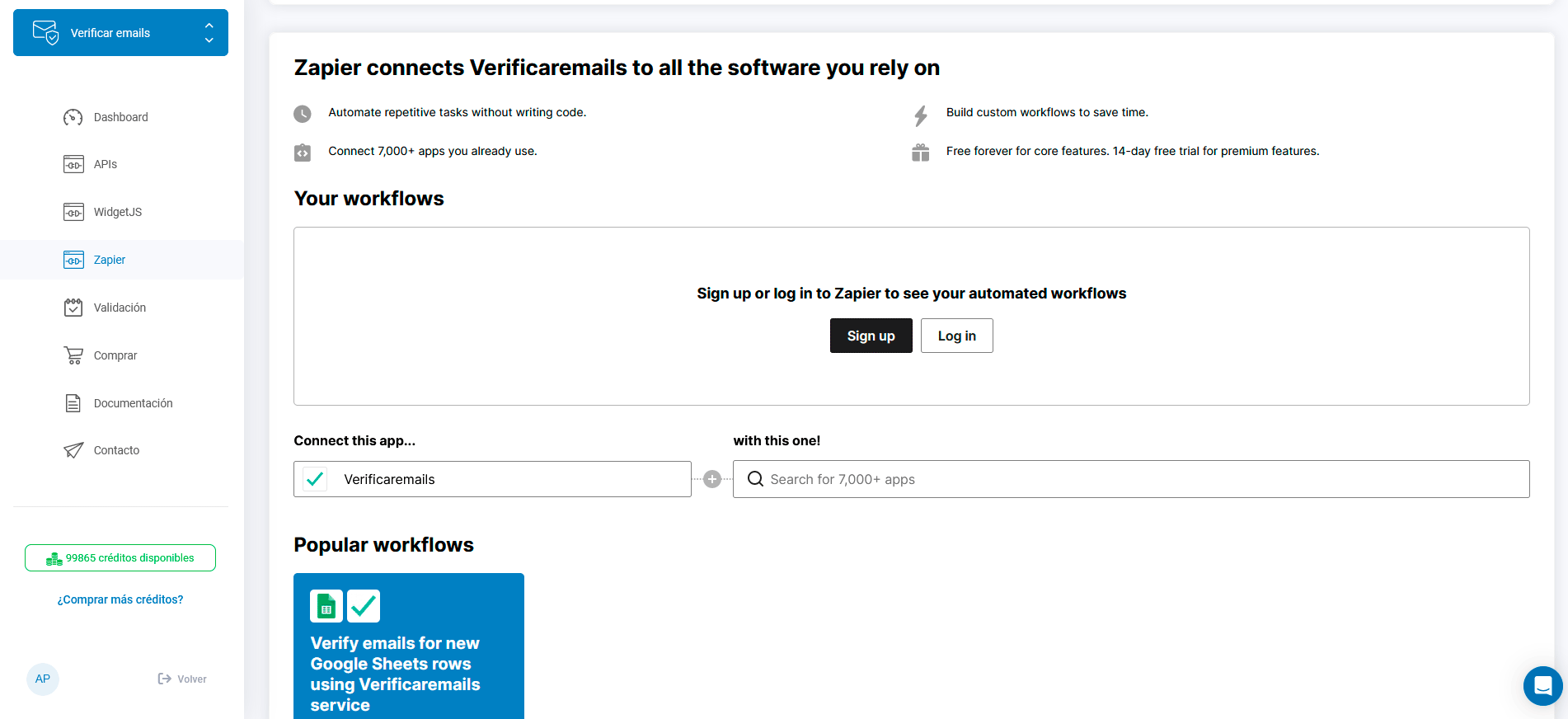Click the APIs sidebar icon
Screen dimensions: 1568x719
[73, 164]
